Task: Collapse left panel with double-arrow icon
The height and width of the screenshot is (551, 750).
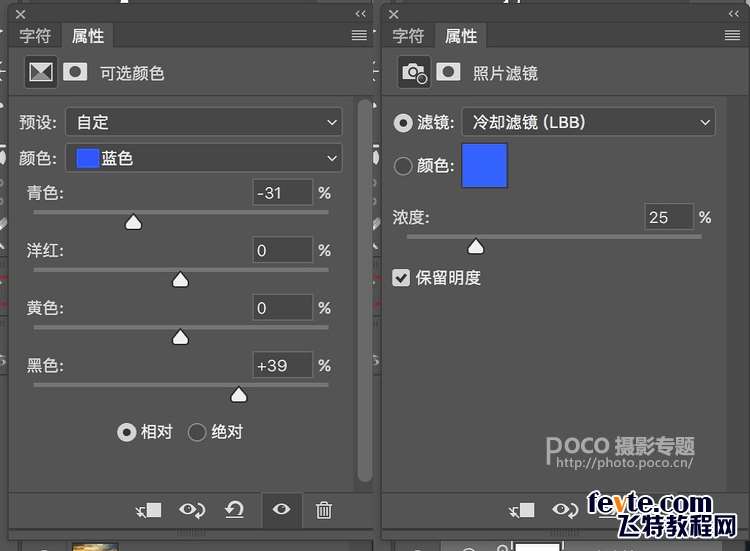Action: (360, 14)
